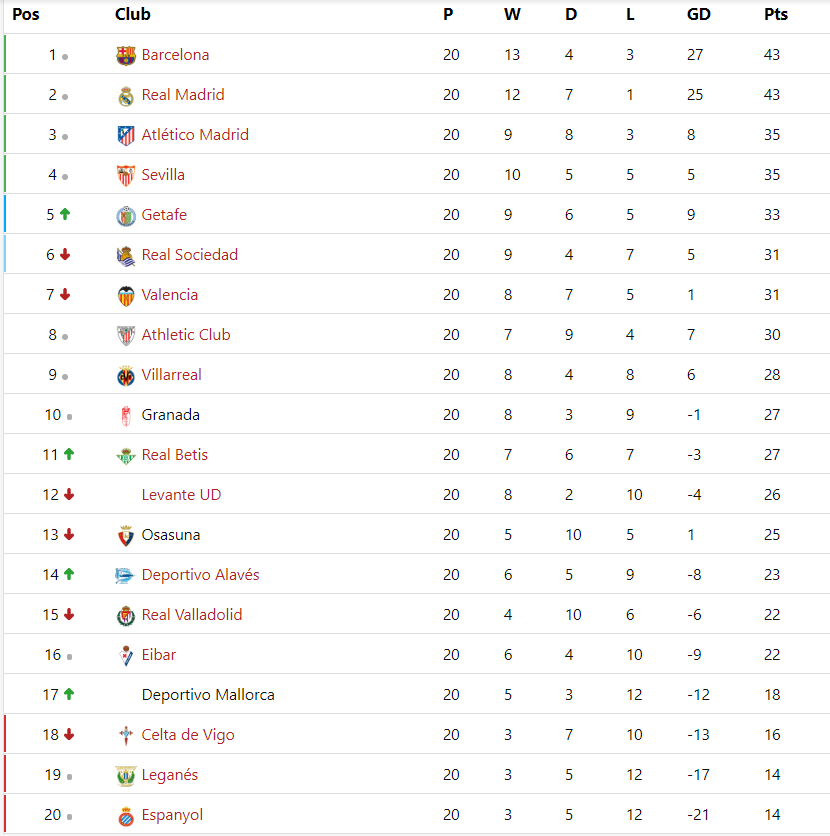Click the Getafe round badge icon
Viewport: 830px width, 836px height.
pyautogui.click(x=126, y=216)
